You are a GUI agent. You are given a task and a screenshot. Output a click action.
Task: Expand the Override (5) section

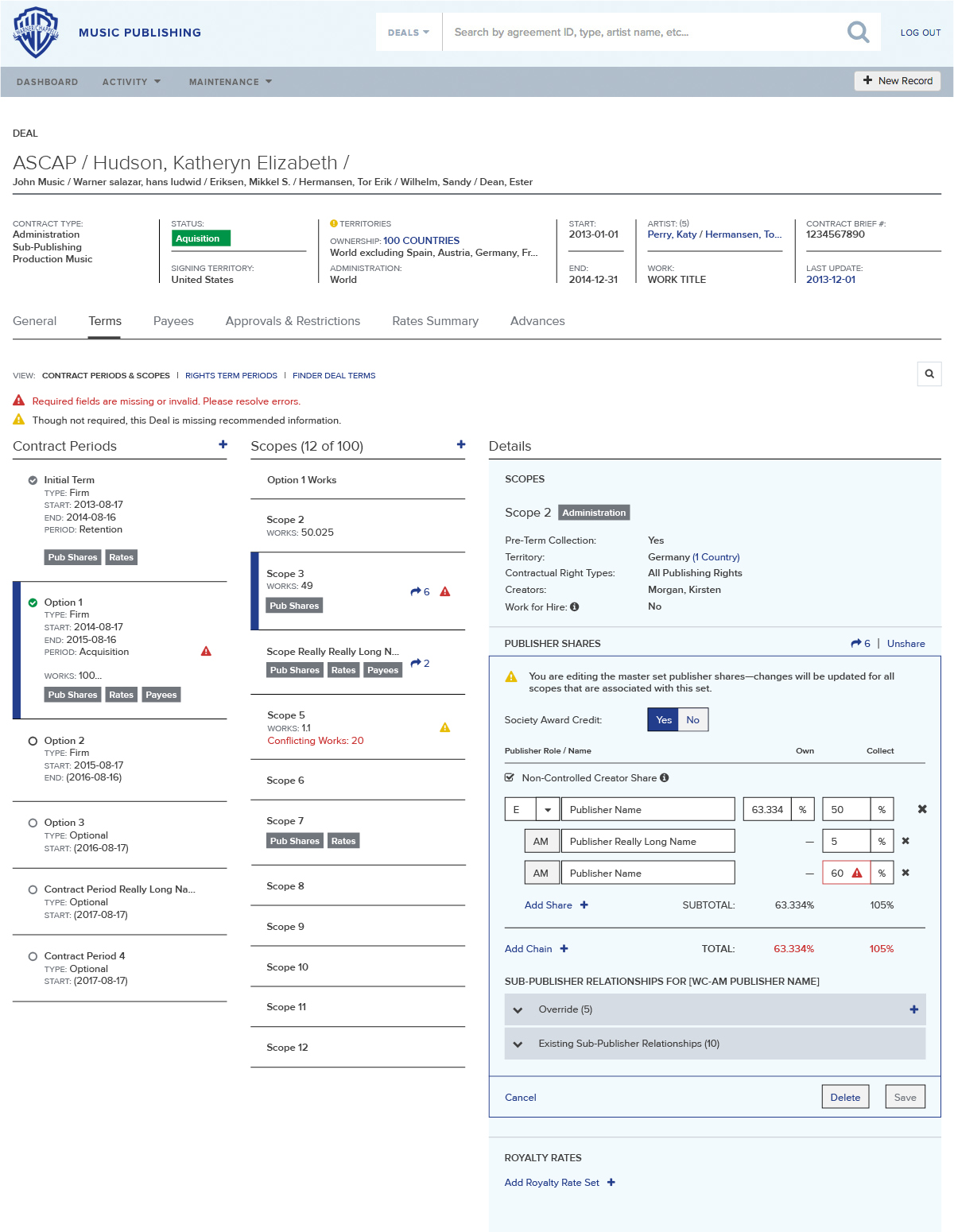518,1010
